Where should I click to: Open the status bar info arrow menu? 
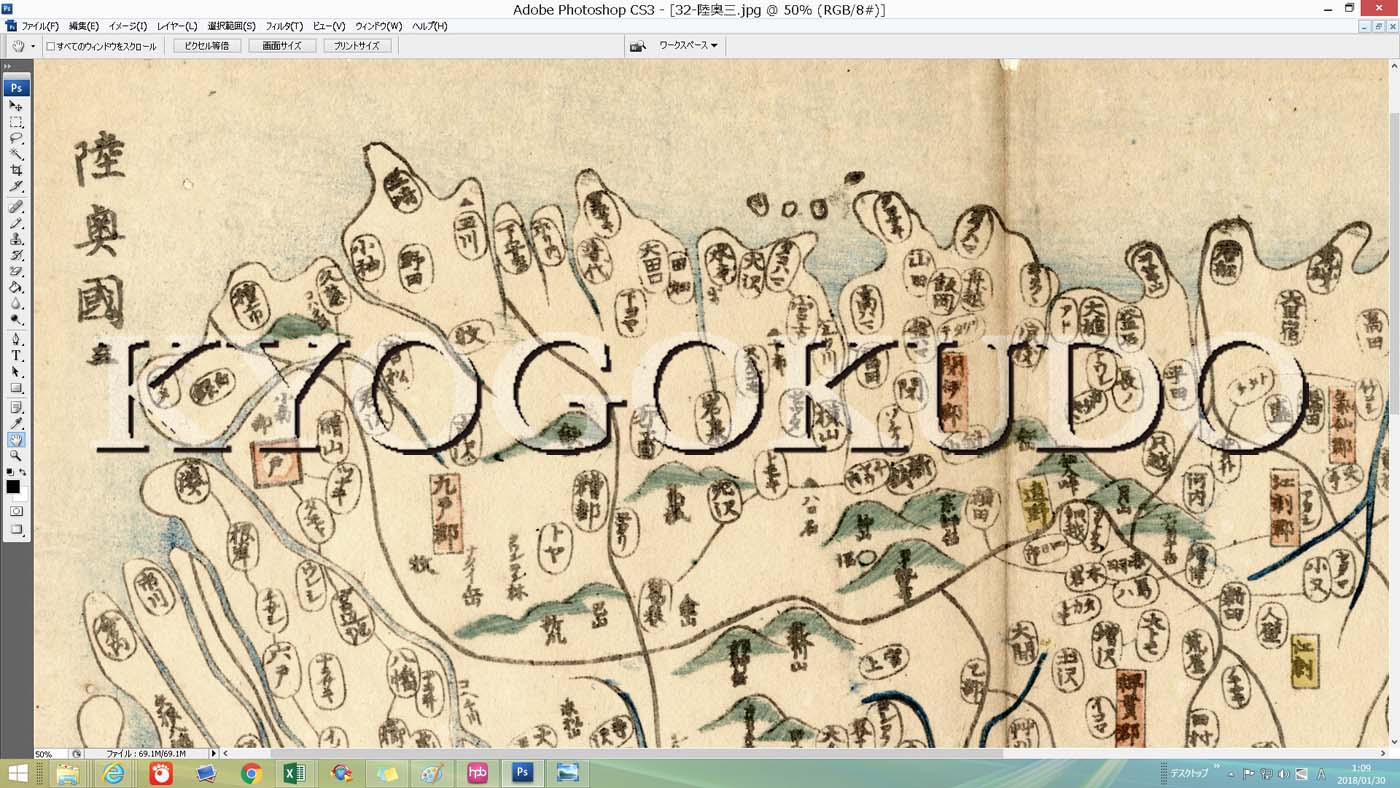point(213,753)
